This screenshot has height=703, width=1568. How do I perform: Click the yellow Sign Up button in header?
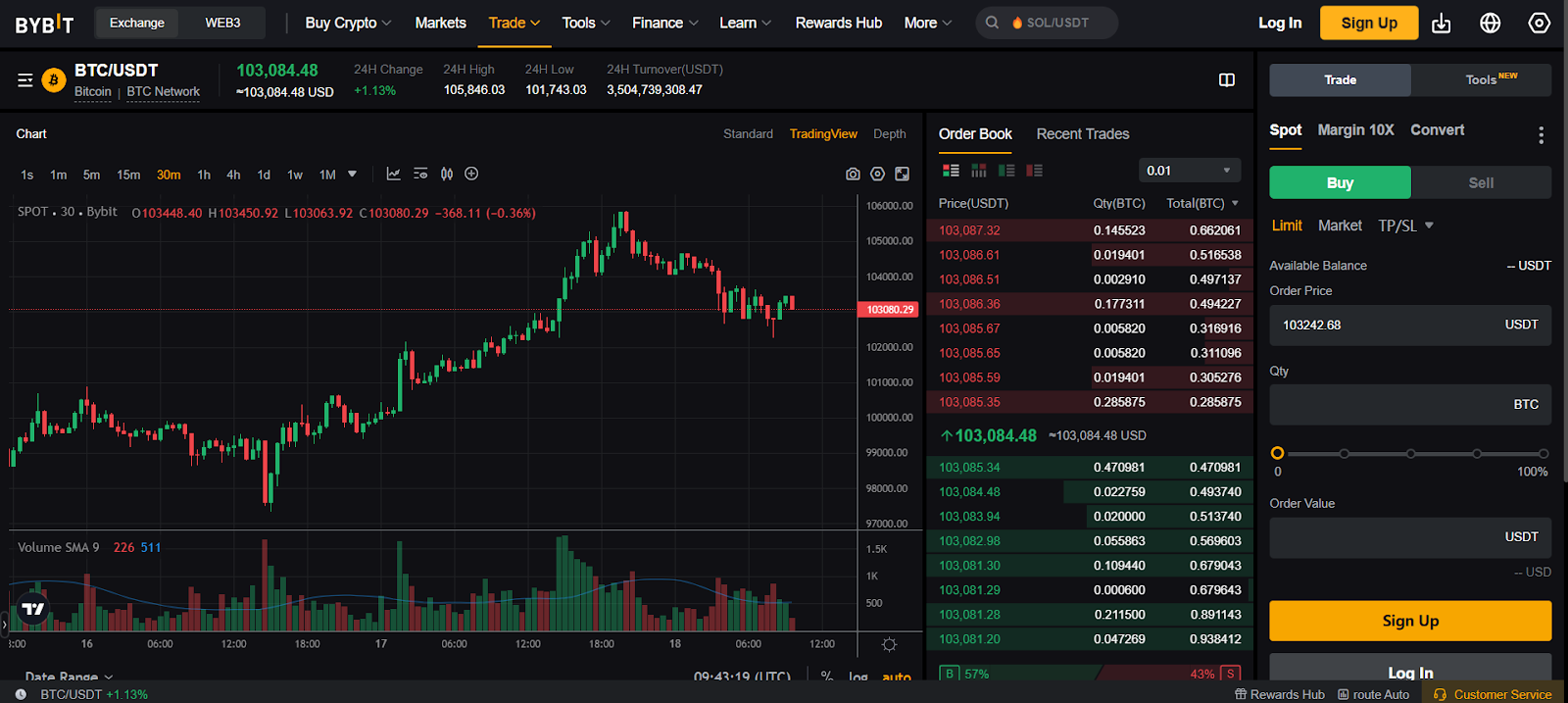pos(1369,23)
